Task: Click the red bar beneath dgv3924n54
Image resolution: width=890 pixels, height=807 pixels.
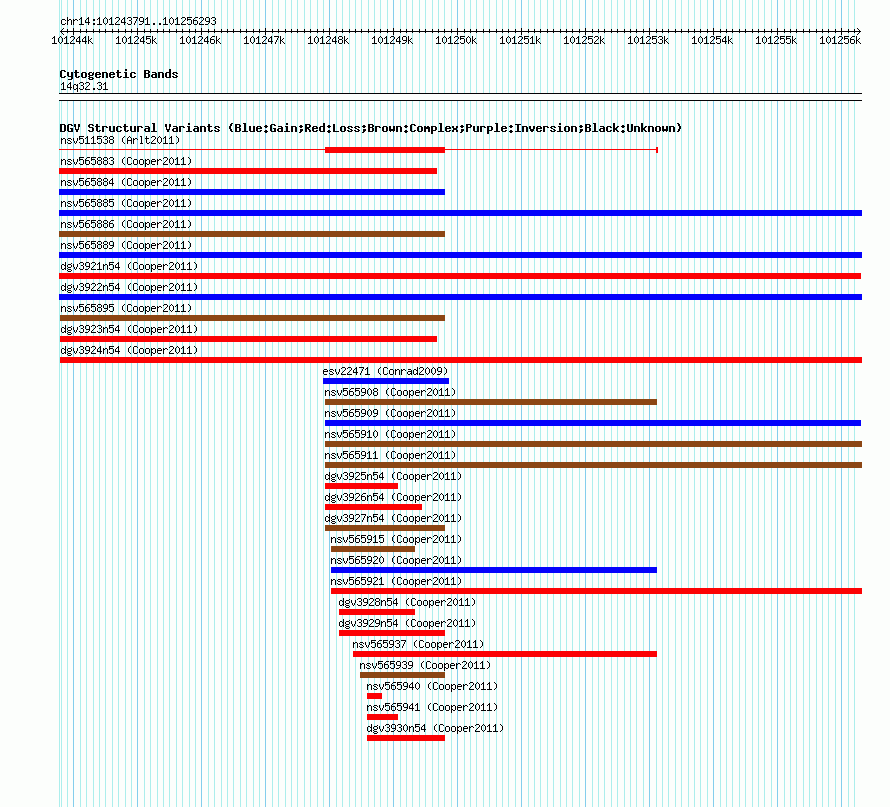Action: pos(460,360)
